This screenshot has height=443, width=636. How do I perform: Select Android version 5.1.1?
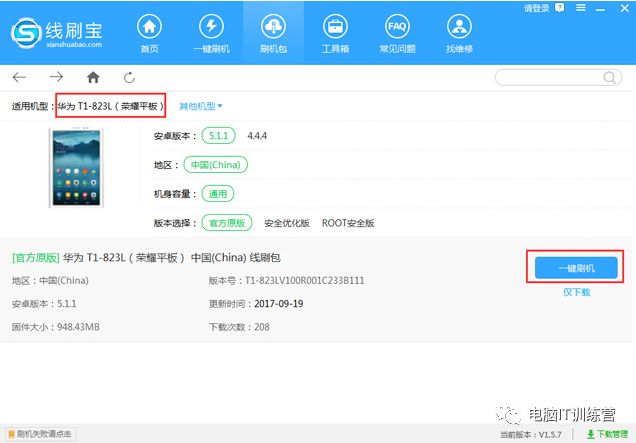tap(219, 136)
